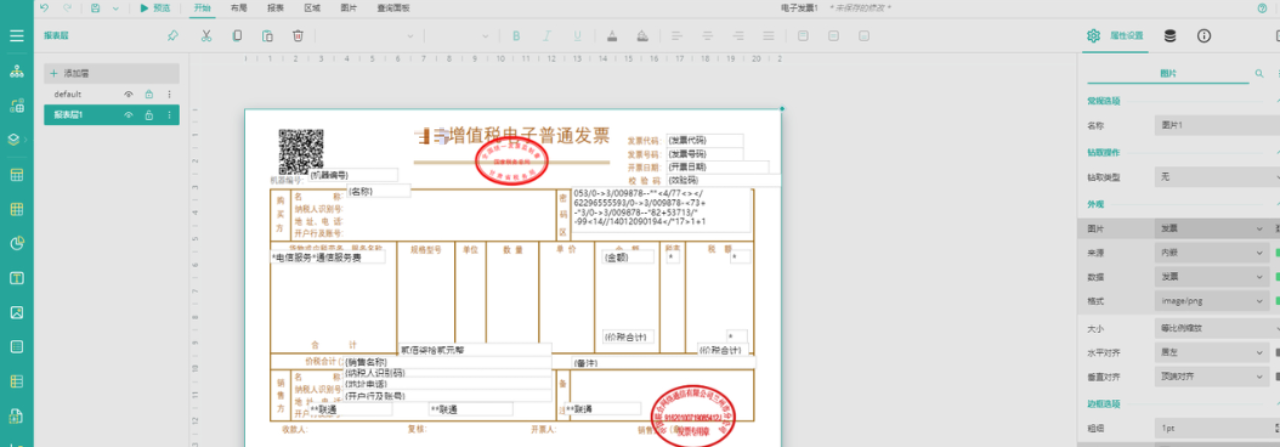Click the 名称 input field showing 图片1
This screenshot has height=447, width=1280.
tap(1217, 127)
